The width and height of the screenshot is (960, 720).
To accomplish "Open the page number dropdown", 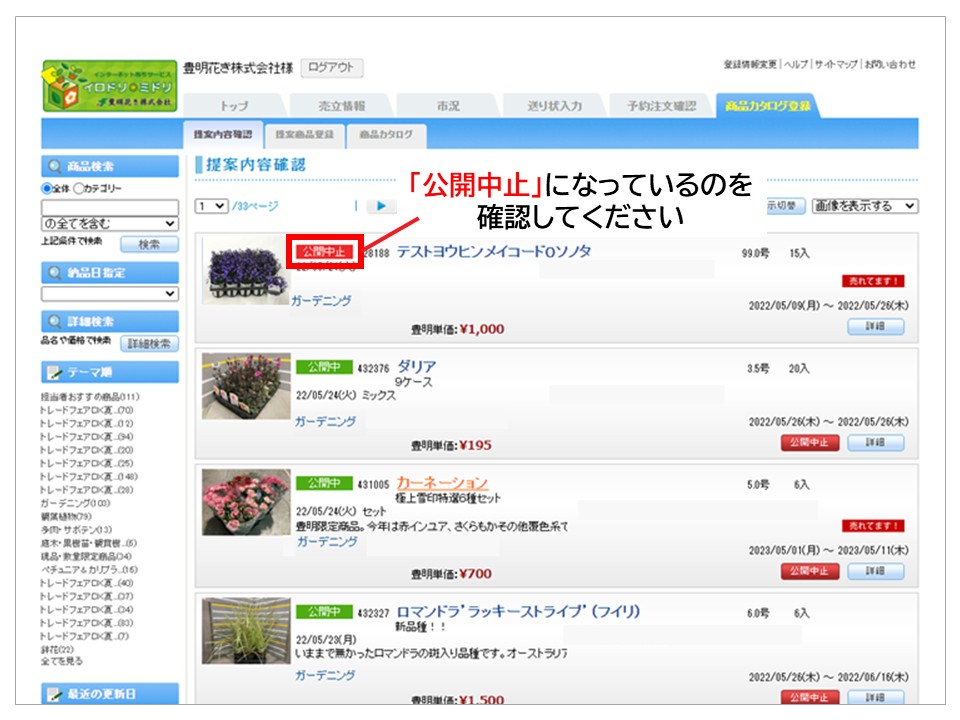I will pyautogui.click(x=211, y=206).
